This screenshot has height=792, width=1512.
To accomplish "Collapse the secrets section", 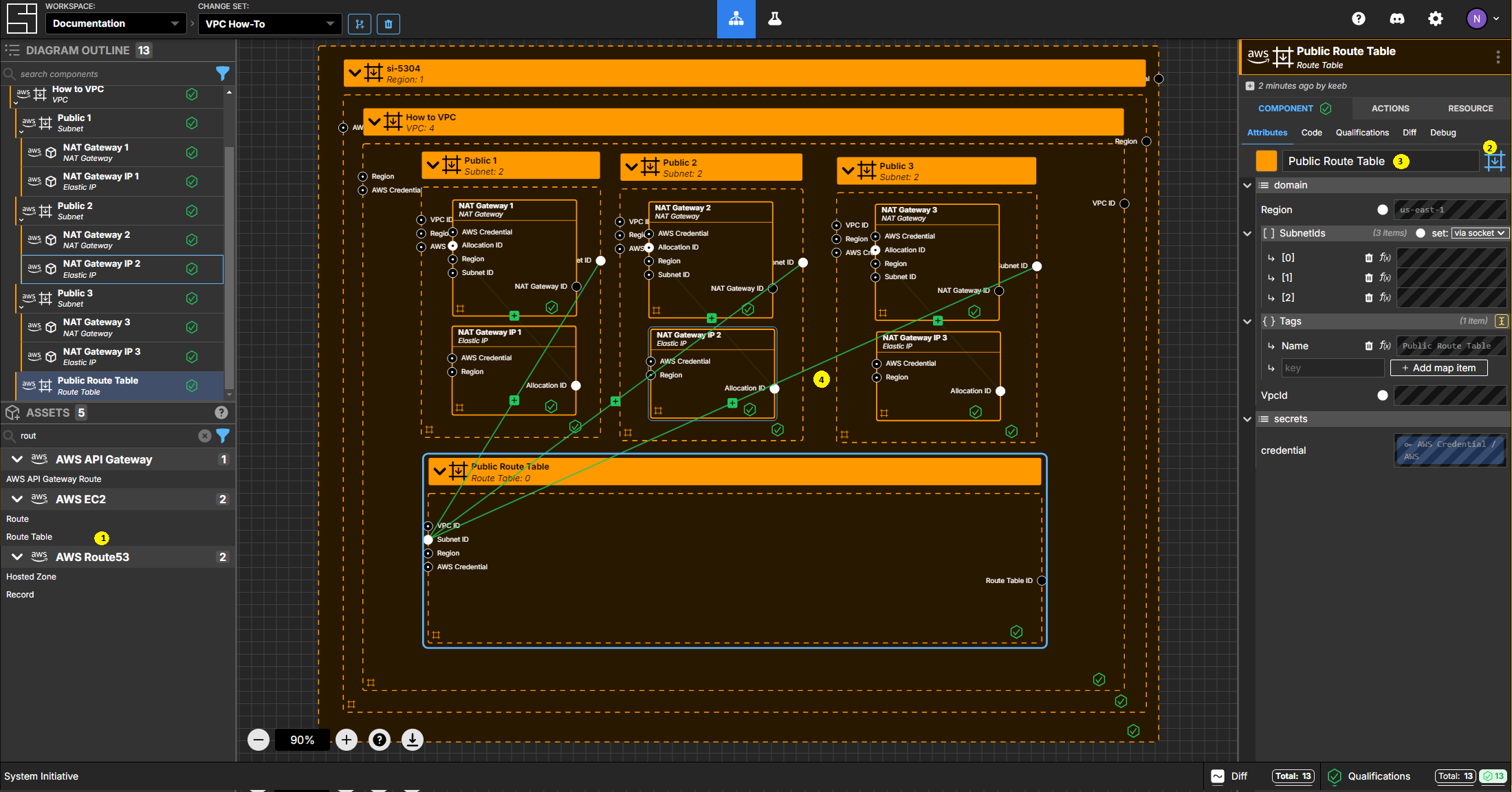I will [x=1247, y=419].
